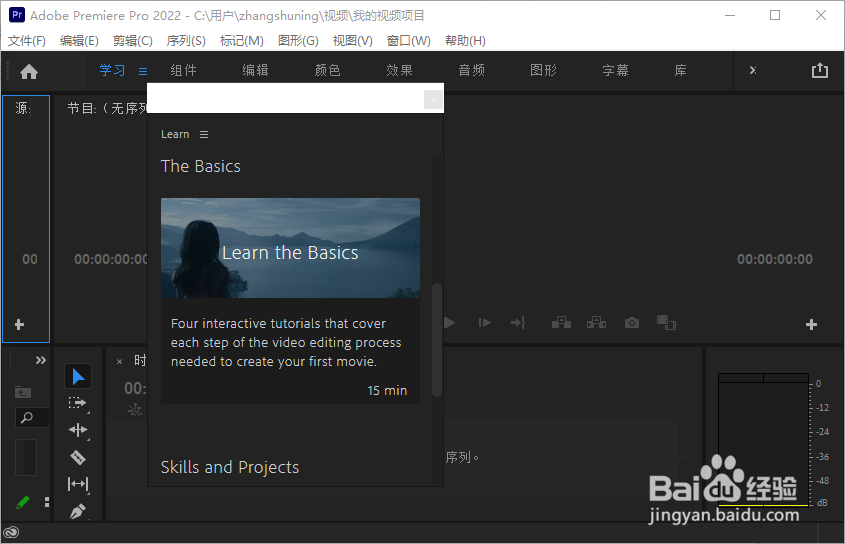The height and width of the screenshot is (544, 845).
Task: Open the 学习 workspace menu icon
Action: [143, 71]
